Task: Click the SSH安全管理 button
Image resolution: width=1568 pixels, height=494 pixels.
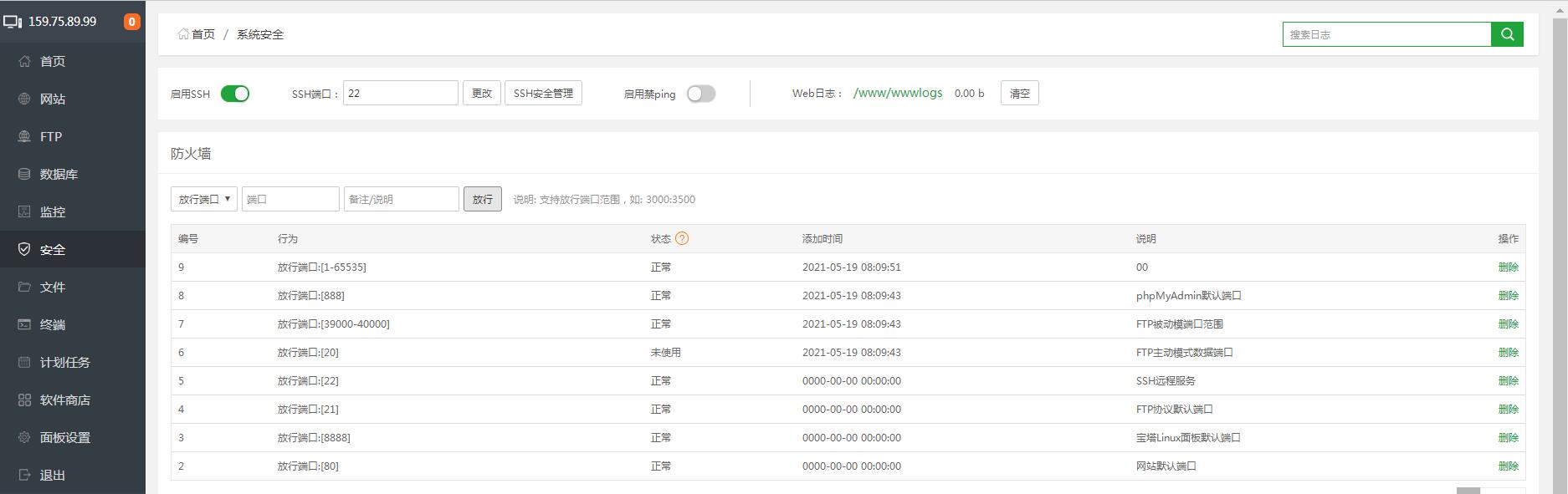Action: coord(543,93)
